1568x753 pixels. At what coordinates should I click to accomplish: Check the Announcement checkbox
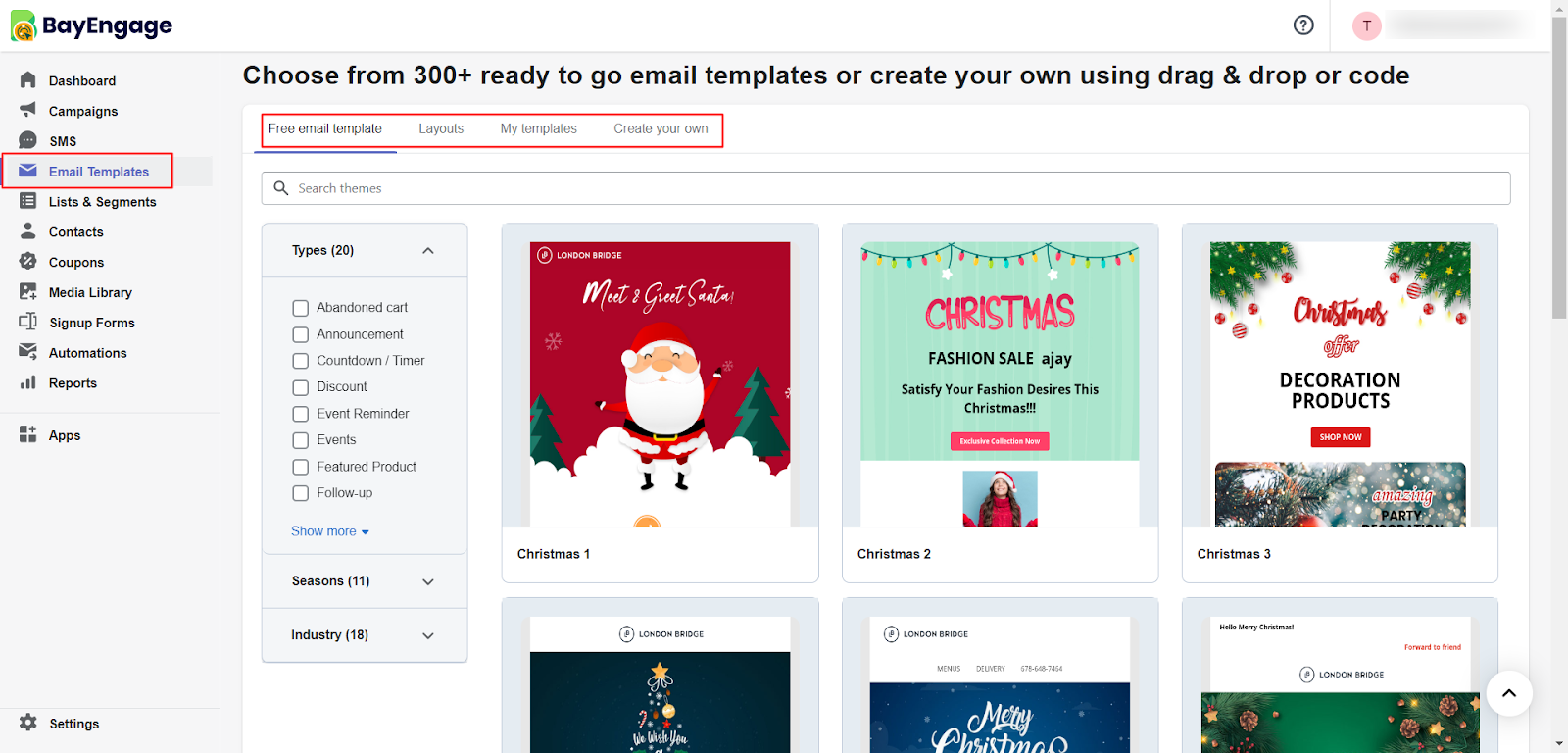[301, 334]
